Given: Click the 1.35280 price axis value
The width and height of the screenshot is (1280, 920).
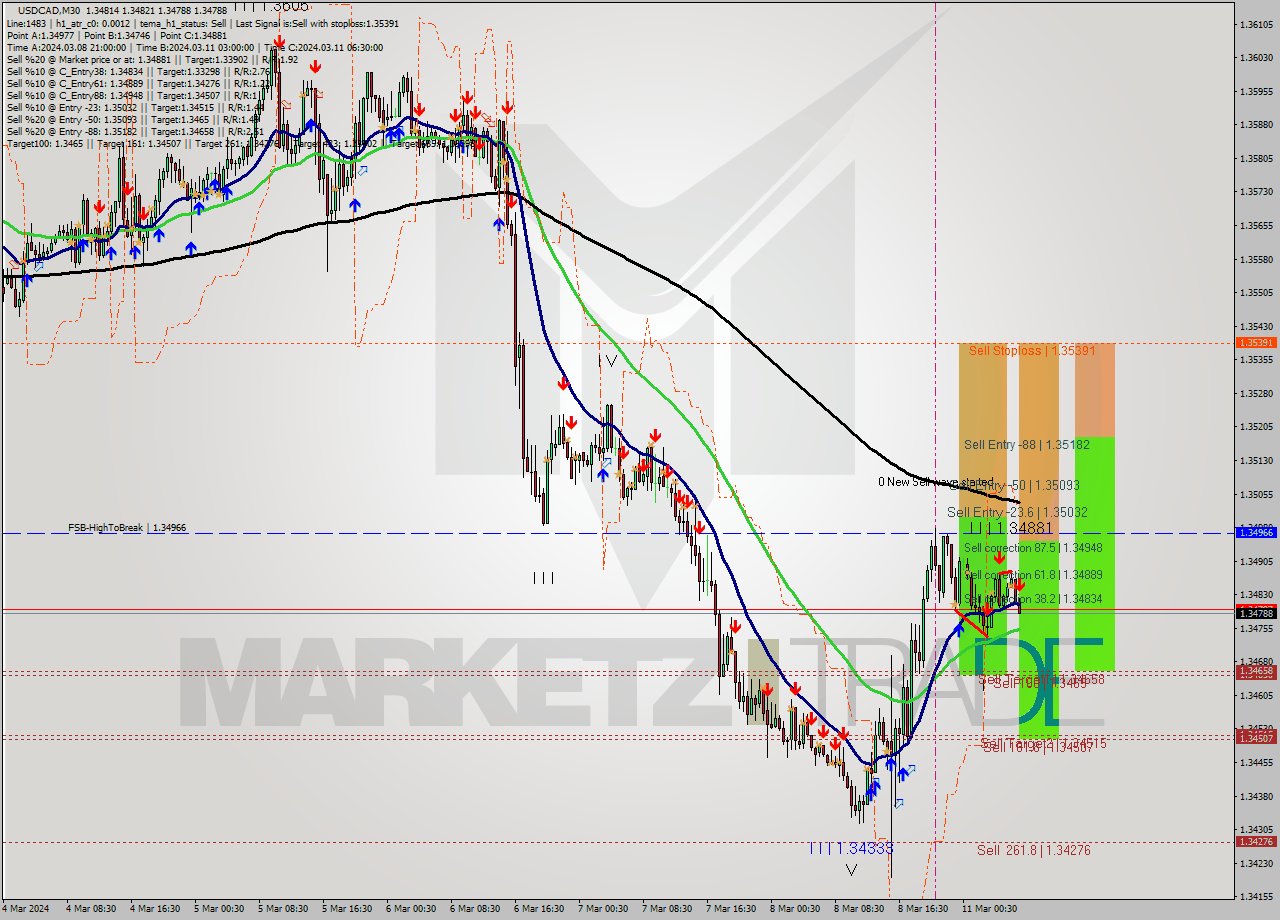Looking at the screenshot, I should [x=1256, y=393].
